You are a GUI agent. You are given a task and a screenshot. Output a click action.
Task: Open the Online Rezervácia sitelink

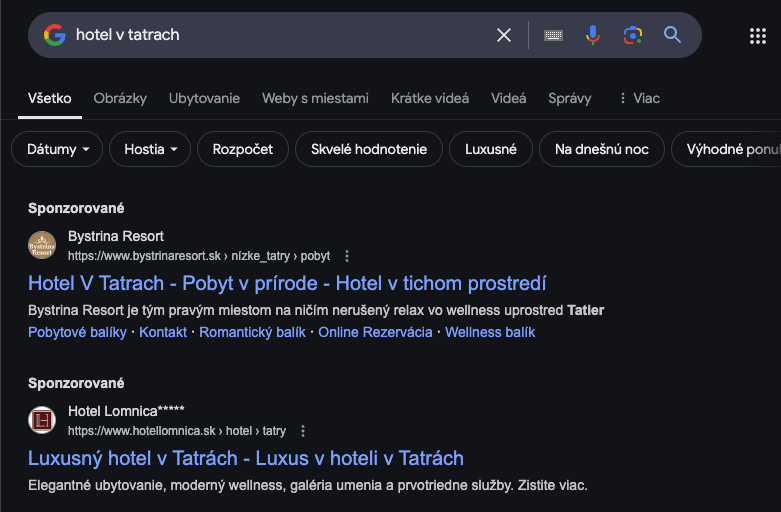pos(375,332)
